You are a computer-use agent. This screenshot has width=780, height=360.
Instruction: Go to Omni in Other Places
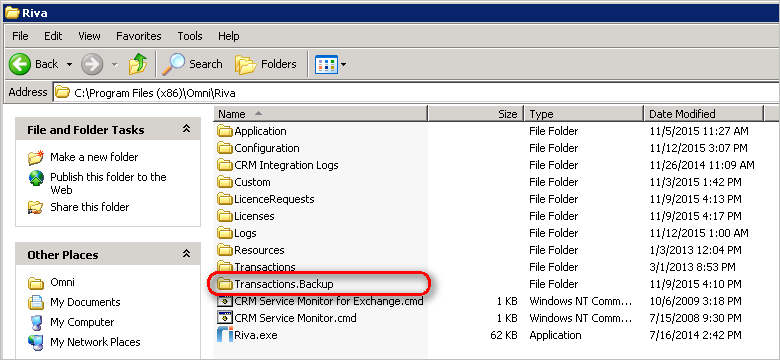point(62,282)
